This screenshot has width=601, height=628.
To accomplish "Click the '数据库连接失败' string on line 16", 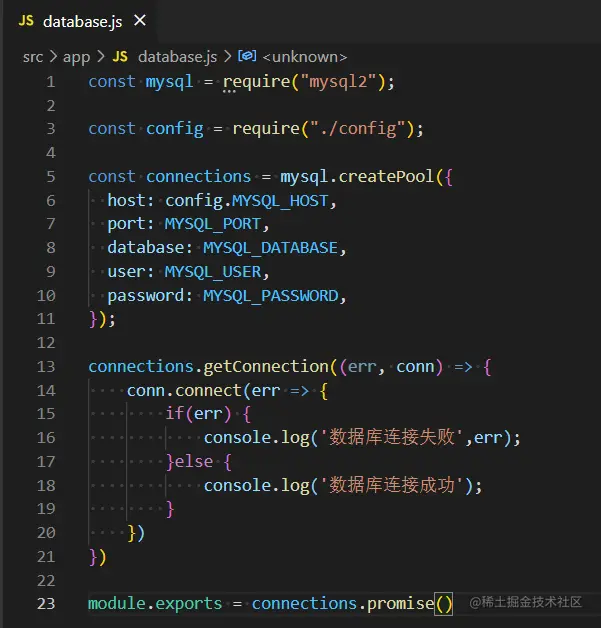I will click(x=392, y=437).
